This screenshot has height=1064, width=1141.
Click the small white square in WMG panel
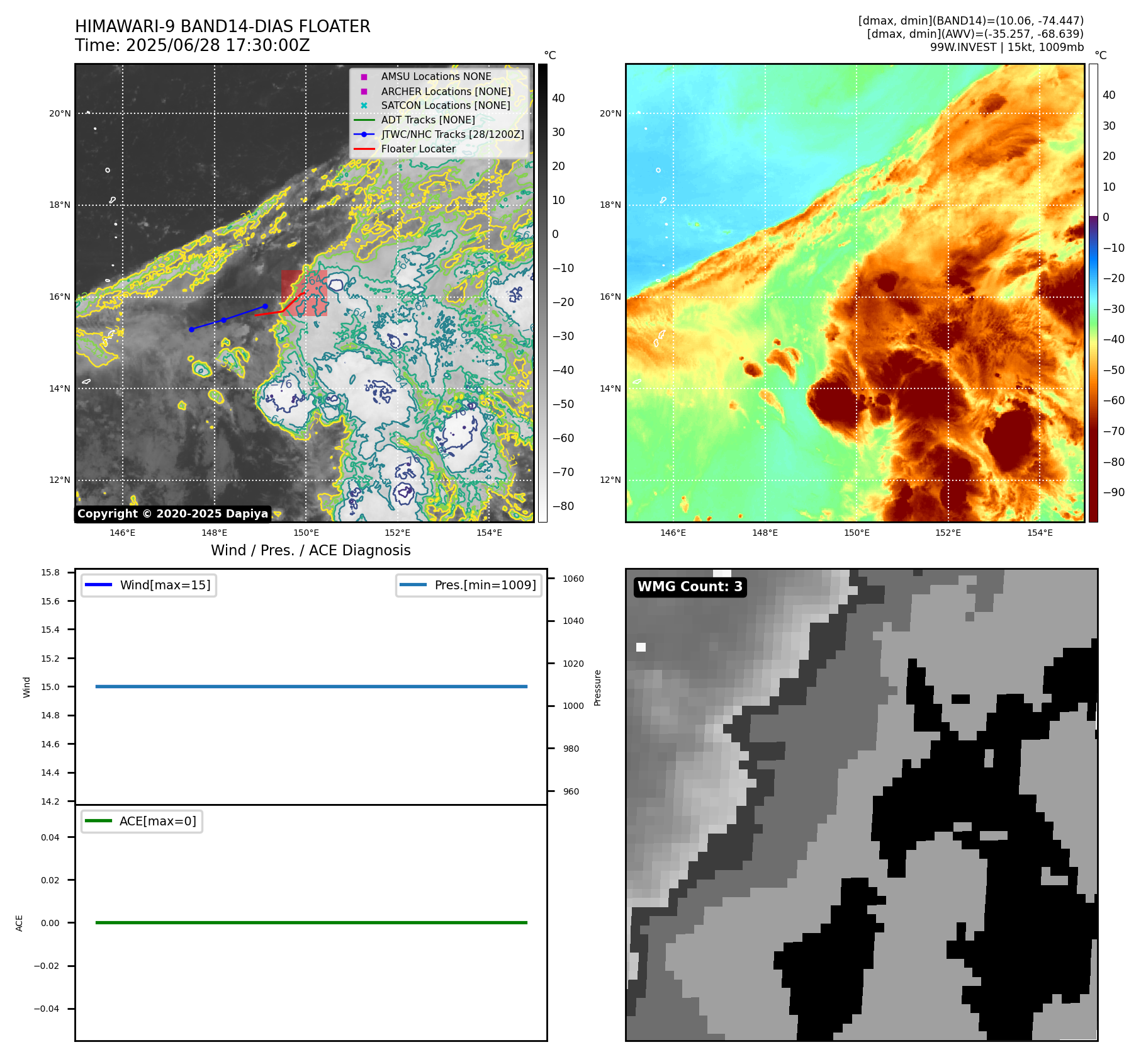641,647
